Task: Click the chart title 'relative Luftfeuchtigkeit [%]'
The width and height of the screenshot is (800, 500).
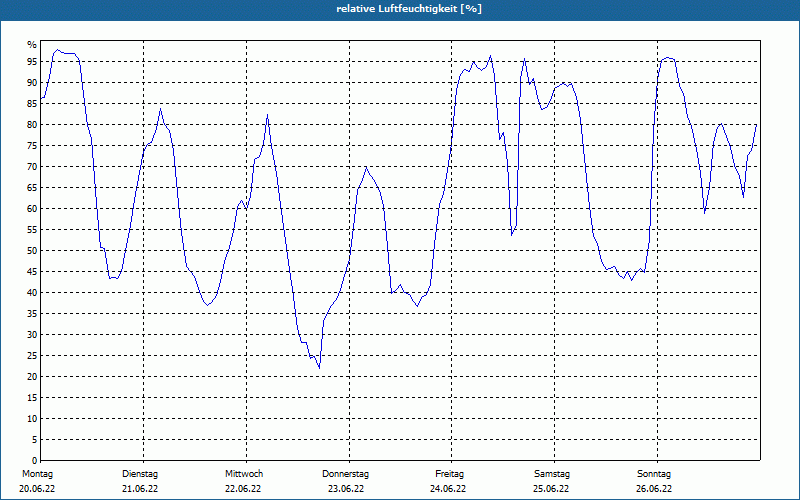Action: pos(409,9)
